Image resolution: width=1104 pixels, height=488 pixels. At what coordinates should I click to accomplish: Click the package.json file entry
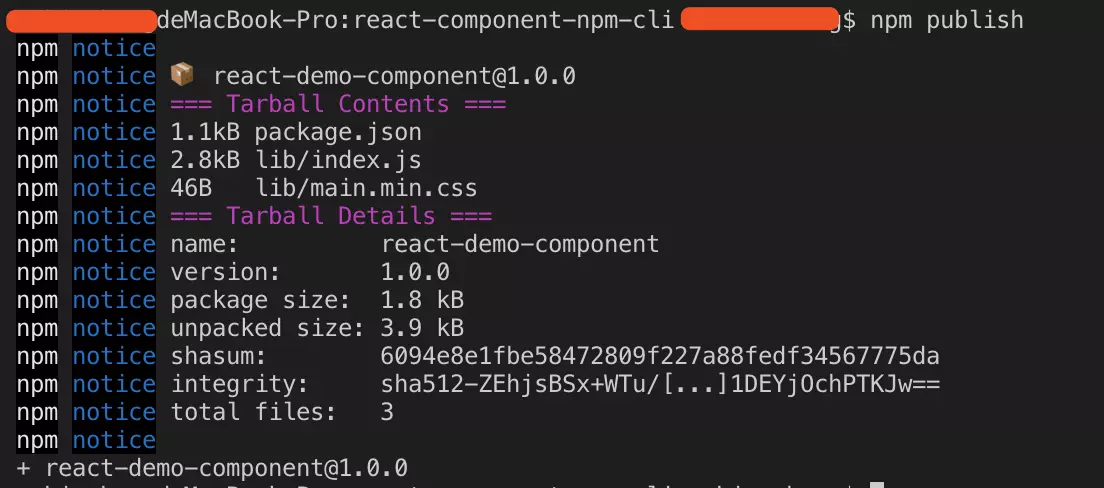click(338, 132)
